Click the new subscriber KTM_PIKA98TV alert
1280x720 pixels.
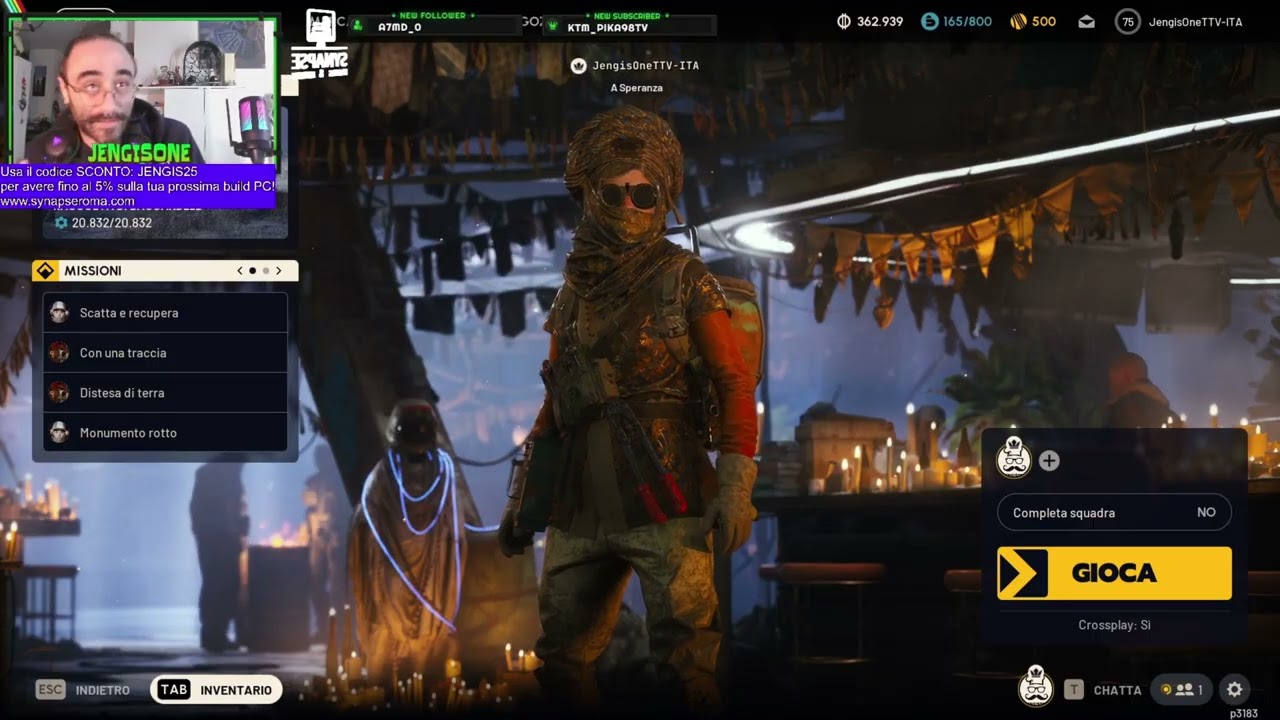point(629,24)
